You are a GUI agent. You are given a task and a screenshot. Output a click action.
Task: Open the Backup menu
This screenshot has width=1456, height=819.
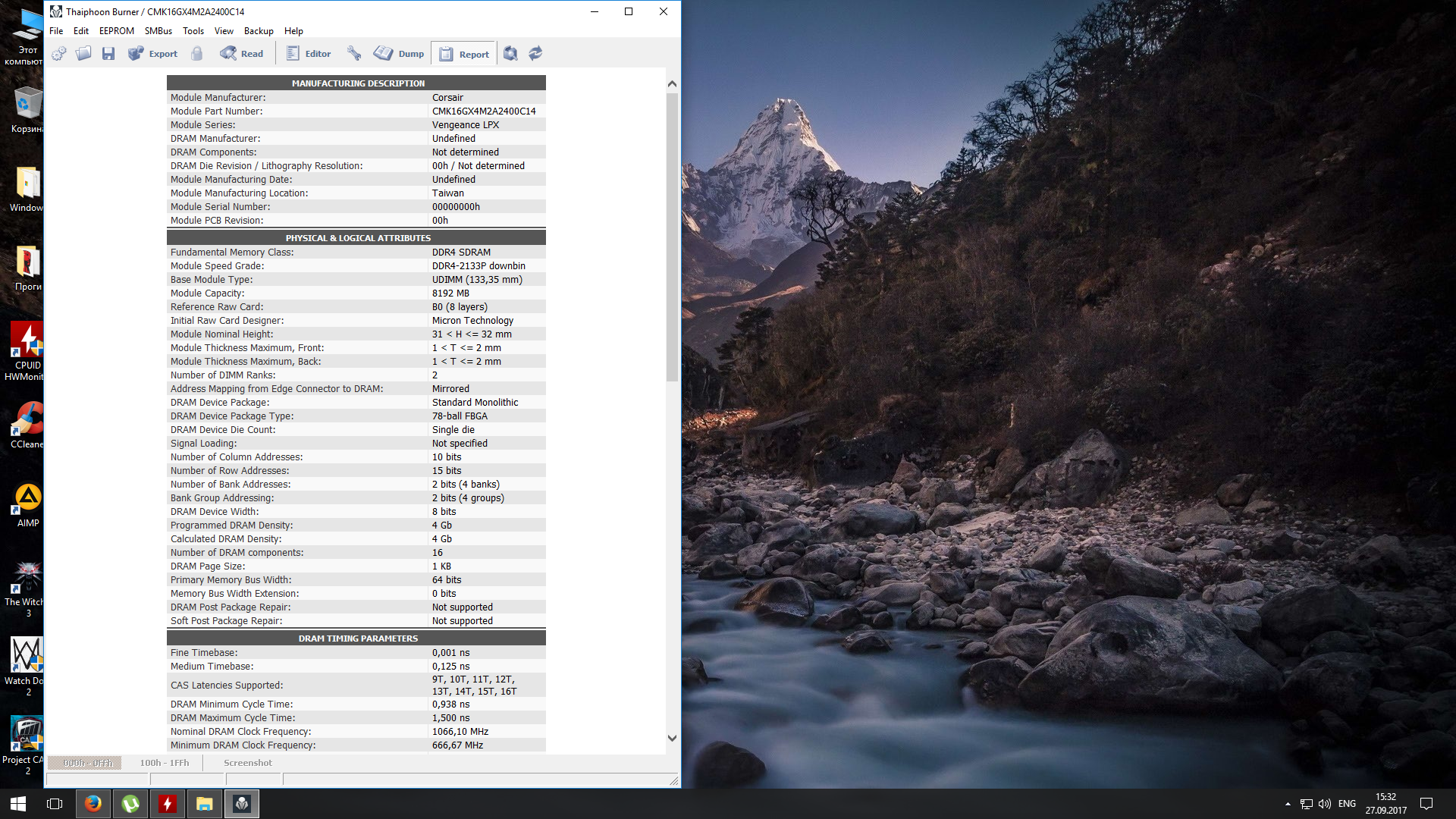259,31
